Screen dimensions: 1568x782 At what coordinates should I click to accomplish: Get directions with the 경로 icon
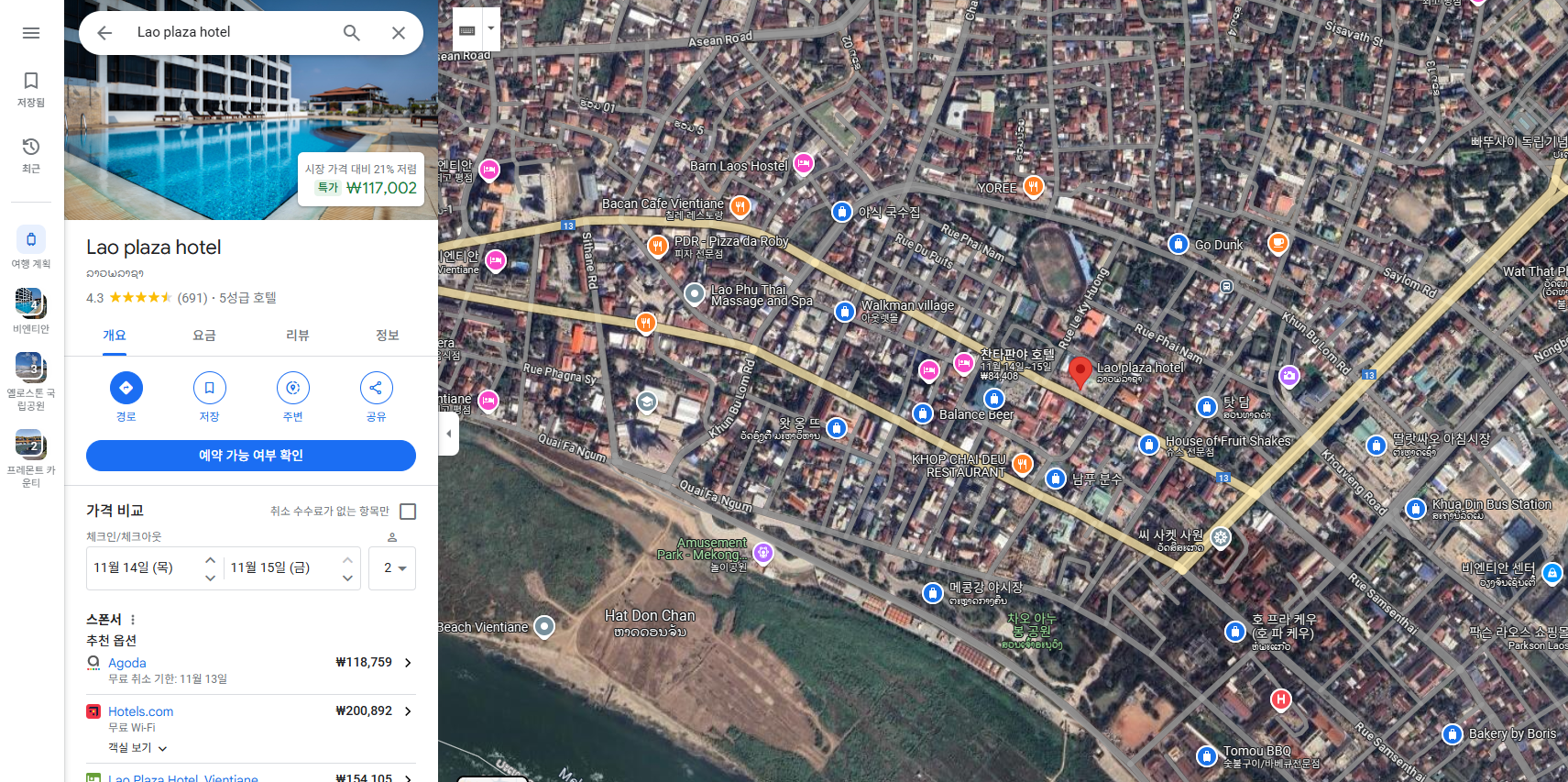click(126, 388)
